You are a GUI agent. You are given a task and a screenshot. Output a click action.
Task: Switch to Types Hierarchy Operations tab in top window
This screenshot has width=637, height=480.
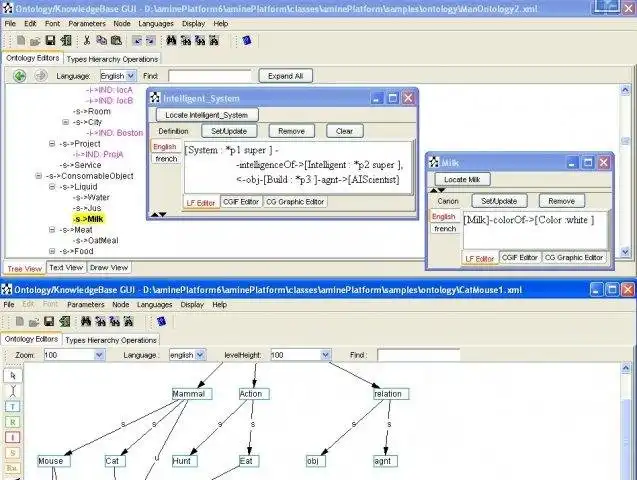point(112,59)
